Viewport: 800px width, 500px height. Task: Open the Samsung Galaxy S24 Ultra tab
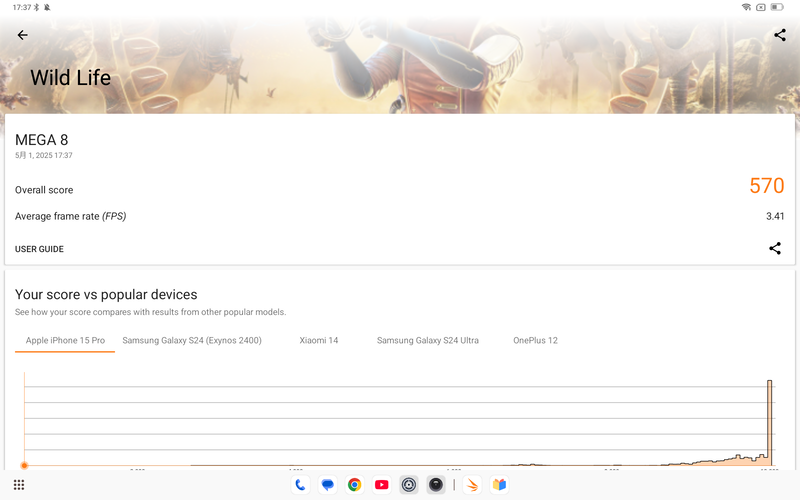pos(428,340)
